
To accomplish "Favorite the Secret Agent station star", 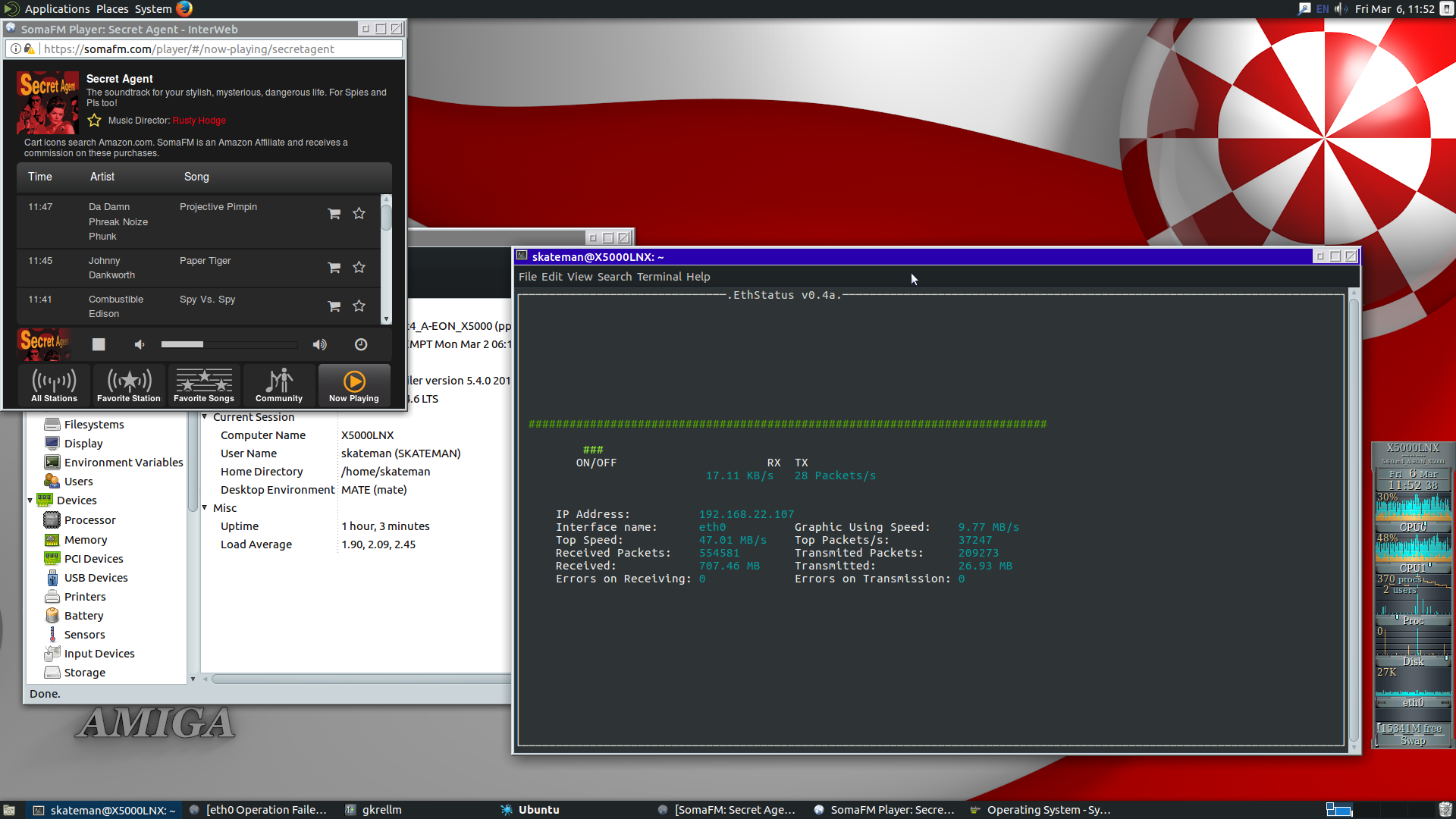I will coord(94,121).
